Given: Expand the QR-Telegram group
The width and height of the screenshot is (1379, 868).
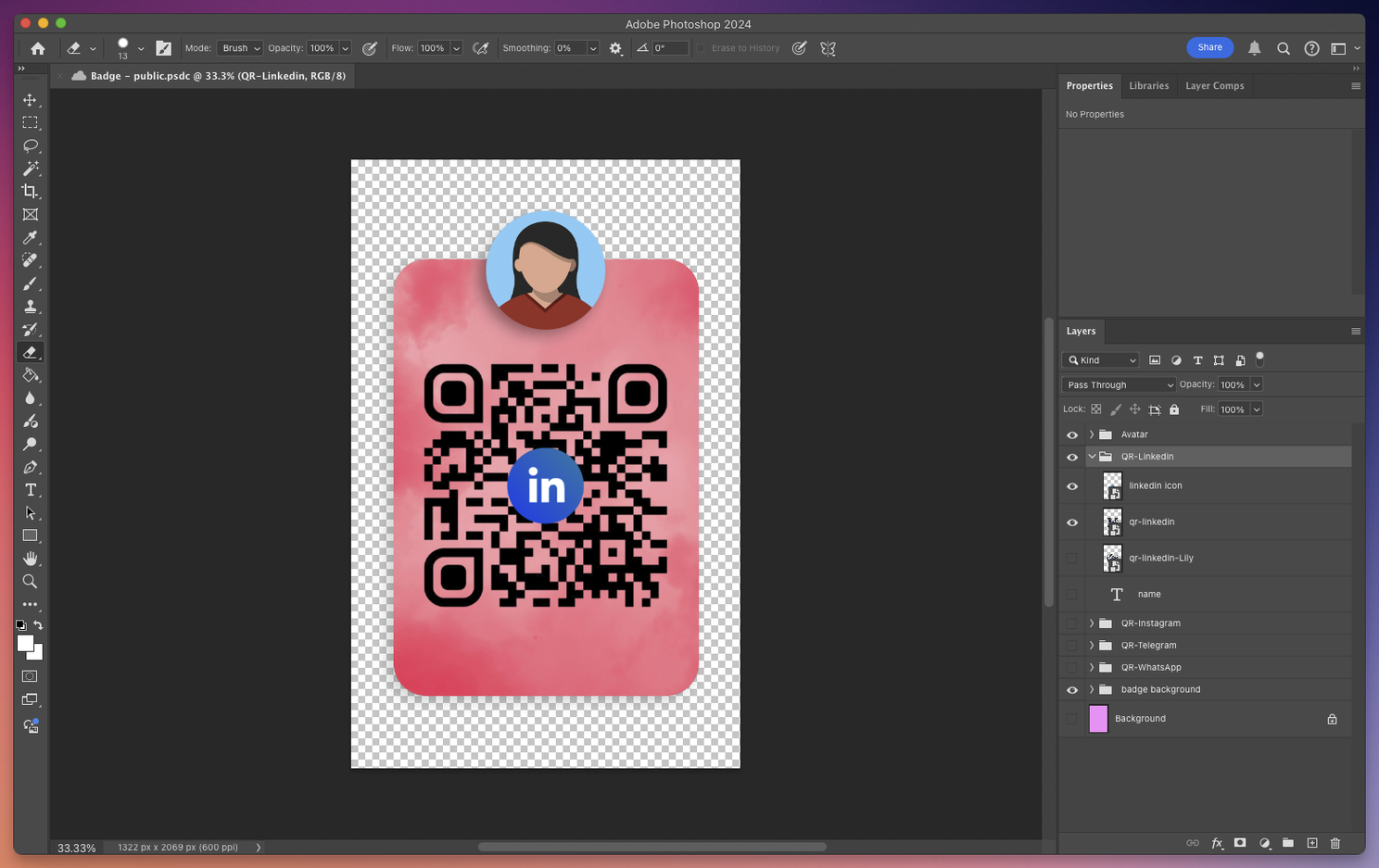Looking at the screenshot, I should pos(1092,646).
